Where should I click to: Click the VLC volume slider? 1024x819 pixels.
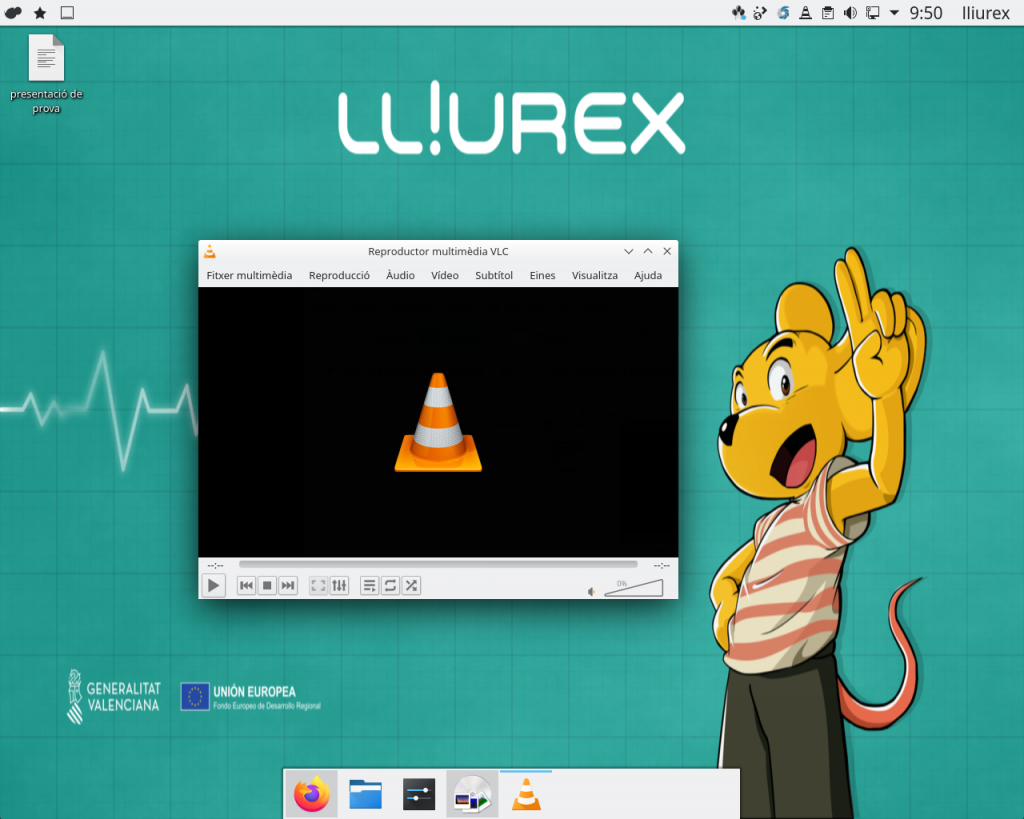coord(634,589)
